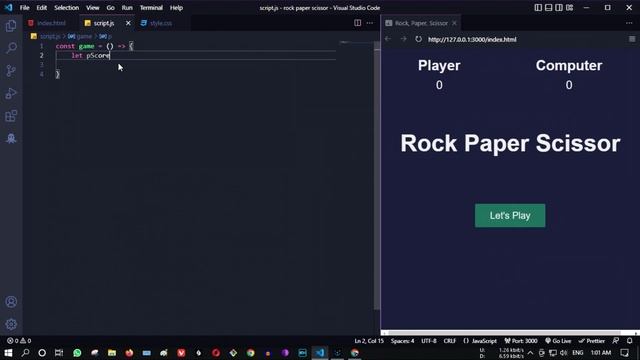Click the browser preview back arrow
640x360 pixels.
point(388,39)
